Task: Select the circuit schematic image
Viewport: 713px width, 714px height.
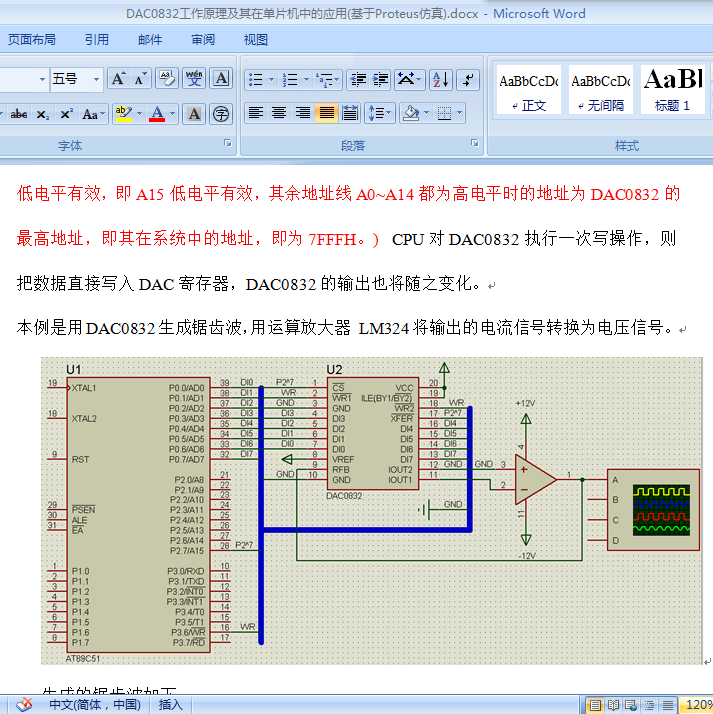Action: point(372,510)
